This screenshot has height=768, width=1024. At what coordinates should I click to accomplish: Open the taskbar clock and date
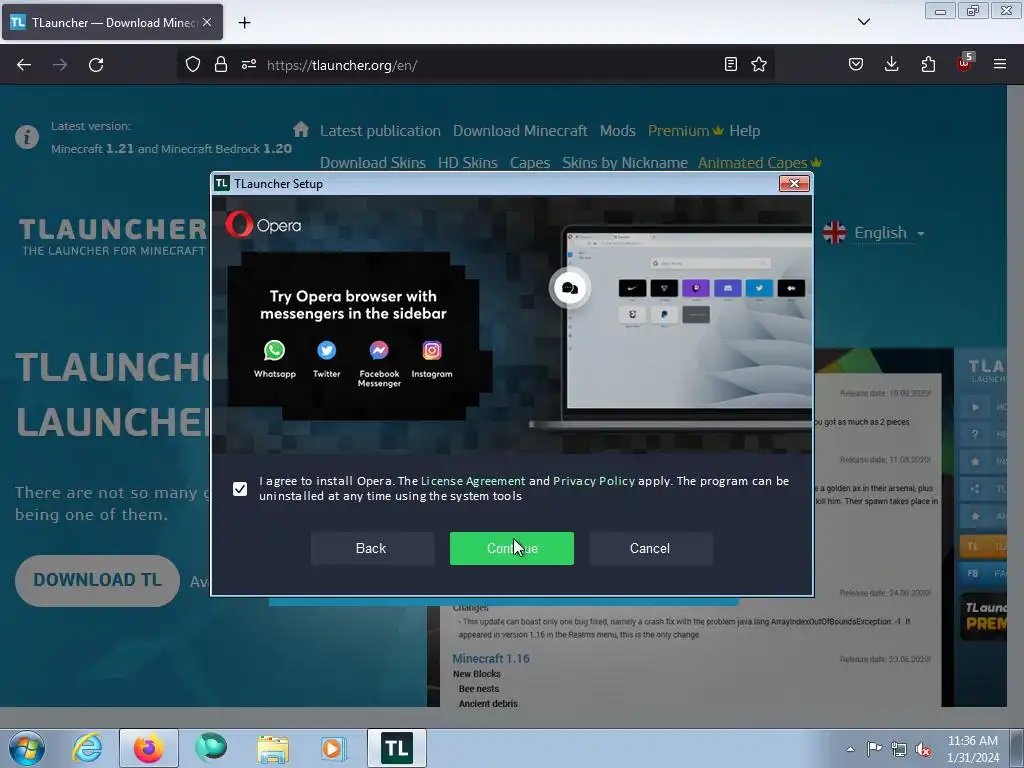tap(973, 748)
